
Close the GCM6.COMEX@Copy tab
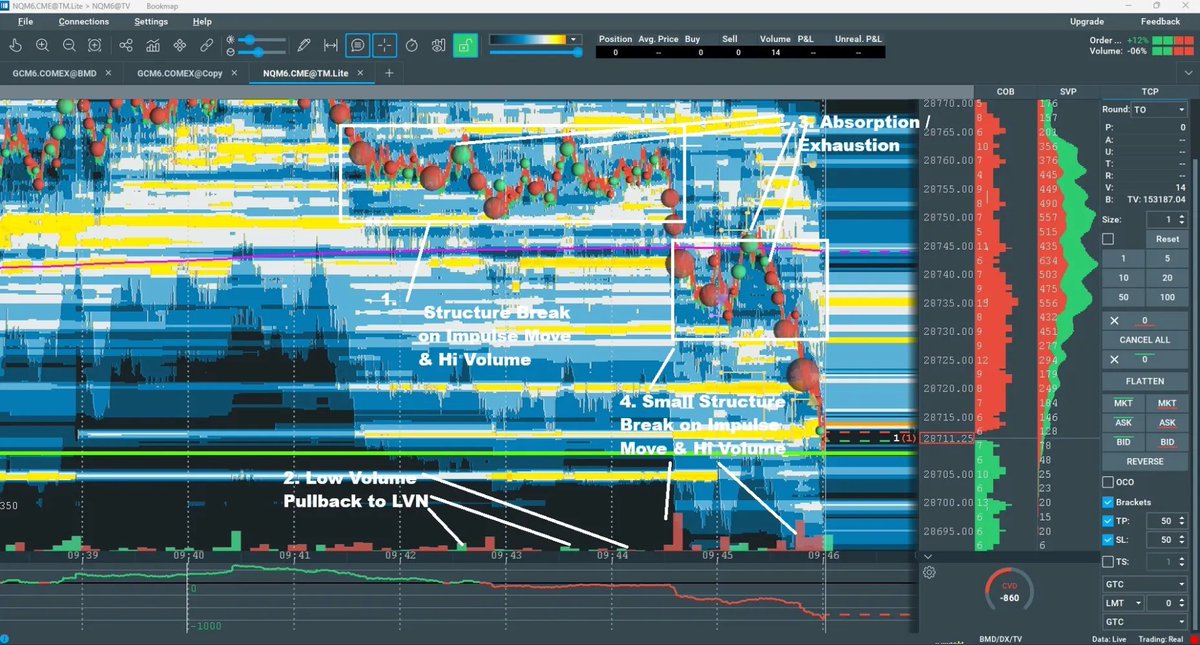(x=233, y=73)
